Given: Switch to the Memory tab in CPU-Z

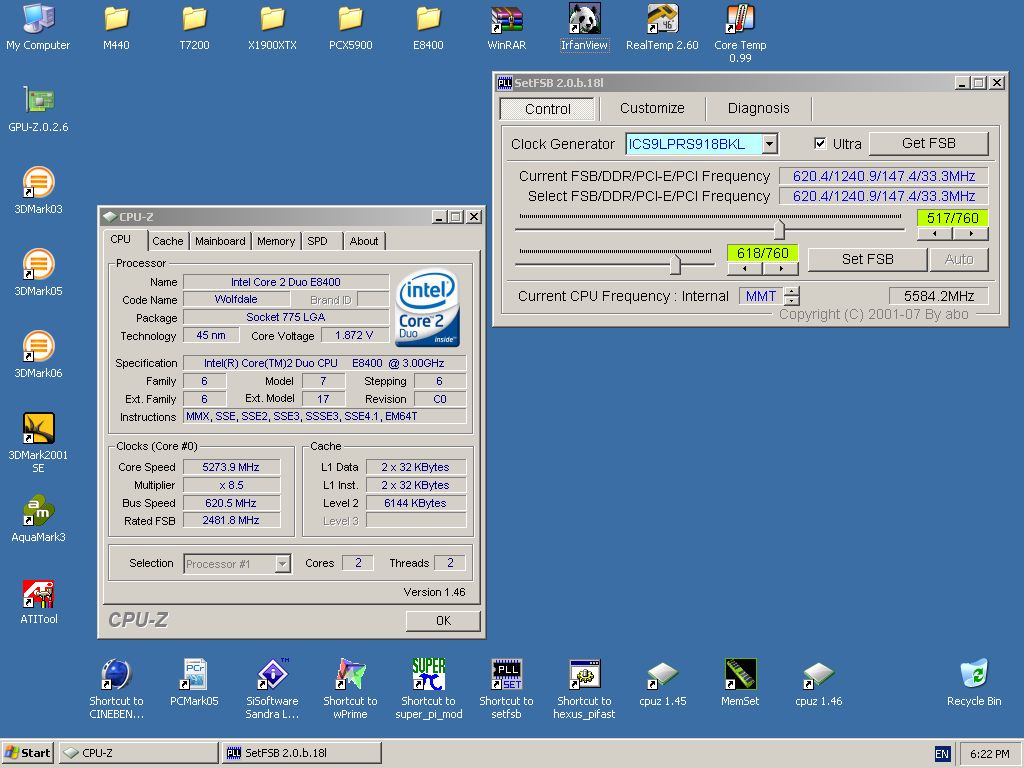Looking at the screenshot, I should pos(276,241).
